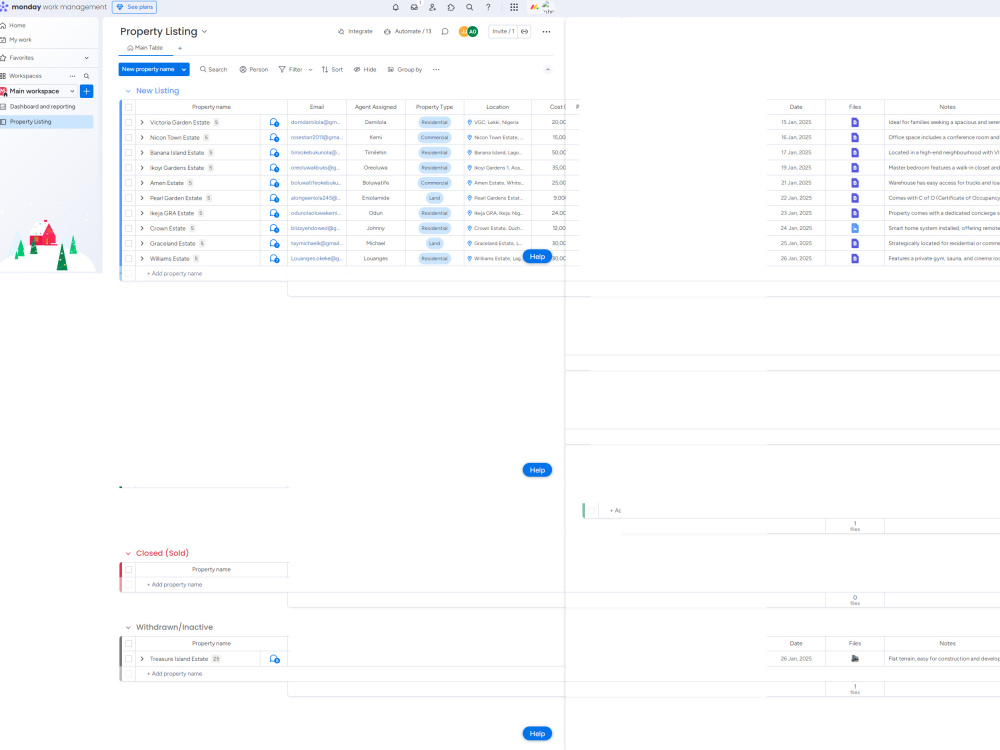This screenshot has width=1000, height=750.
Task: Check the Pearl Garden Estate row
Action: (129, 198)
